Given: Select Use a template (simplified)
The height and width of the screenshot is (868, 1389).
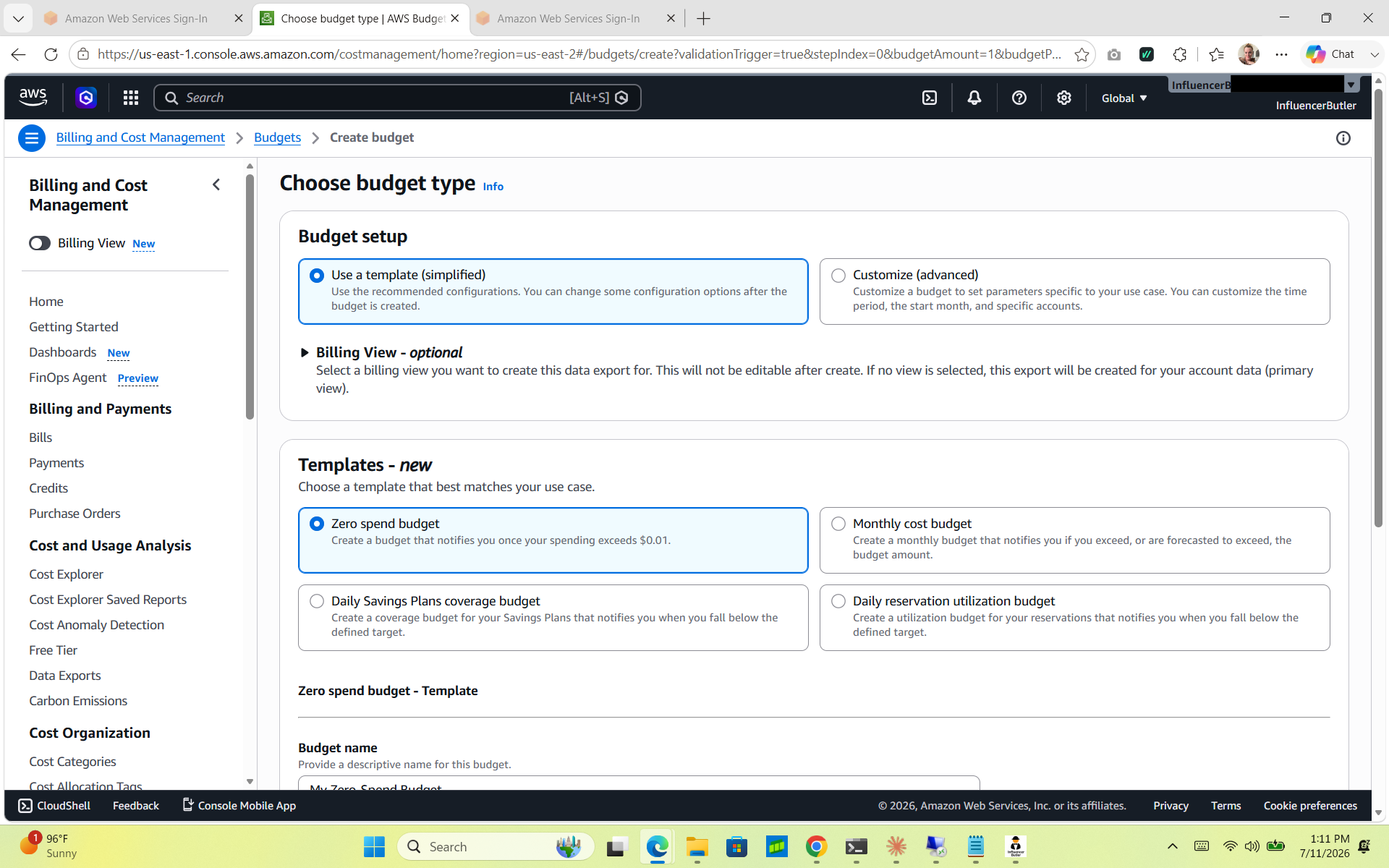Looking at the screenshot, I should [553, 292].
